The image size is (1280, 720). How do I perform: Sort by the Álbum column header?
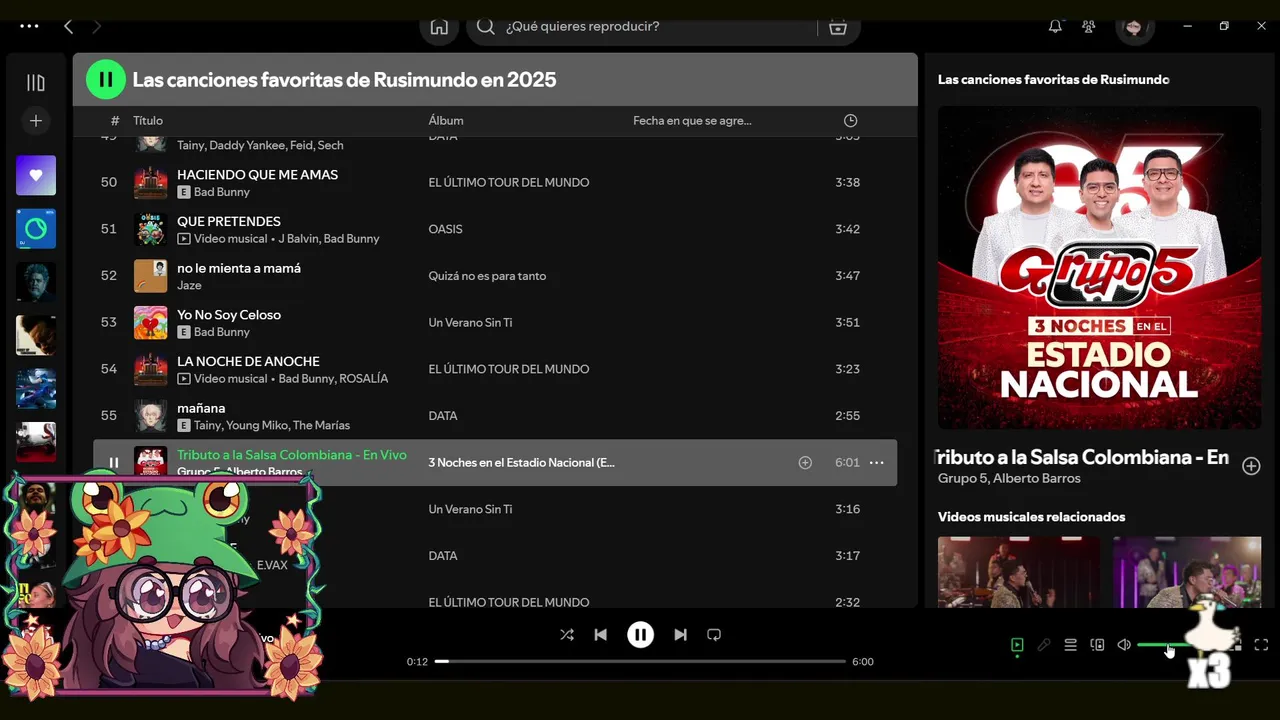446,120
